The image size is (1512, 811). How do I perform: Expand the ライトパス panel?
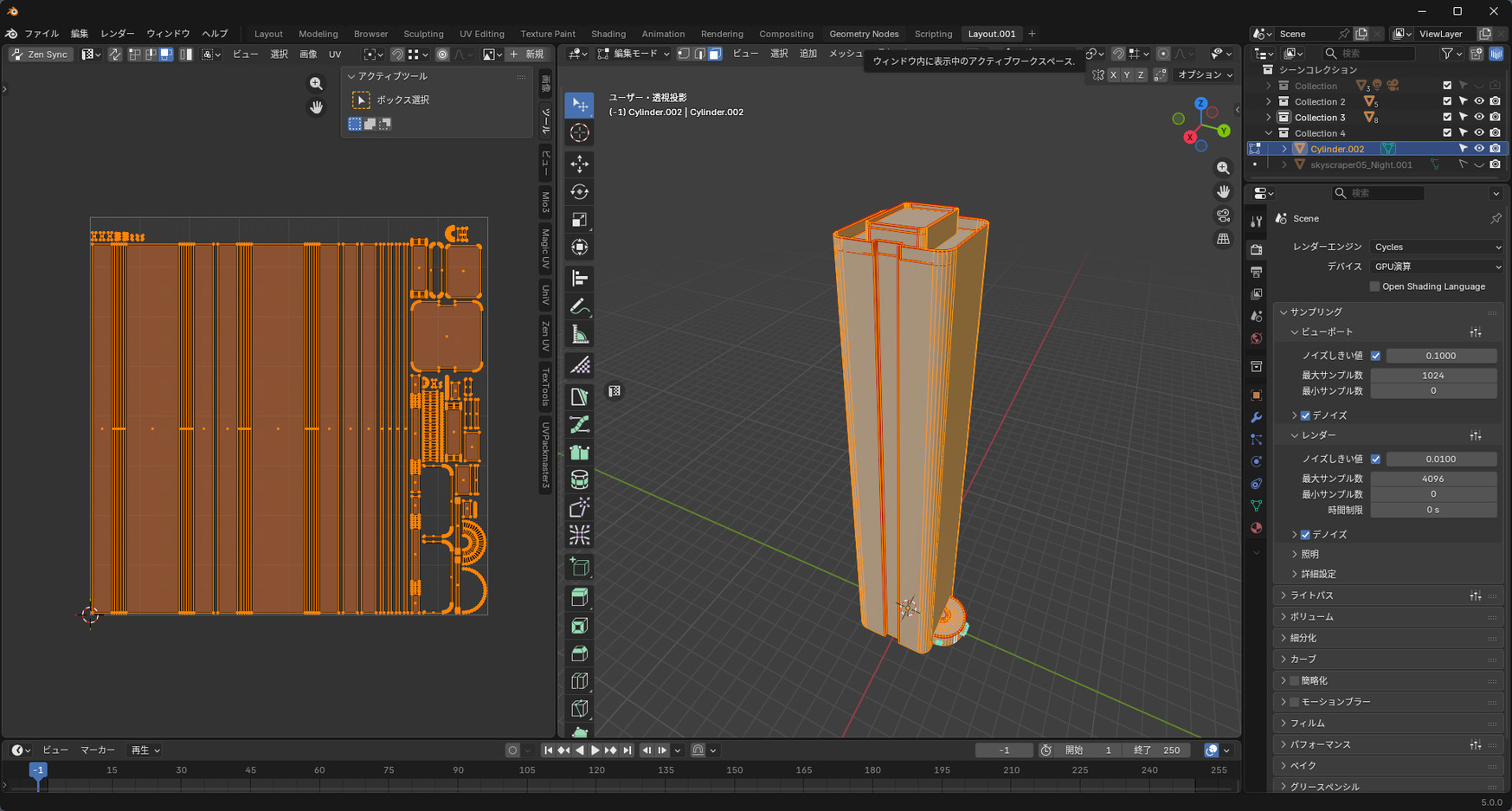click(1312, 595)
